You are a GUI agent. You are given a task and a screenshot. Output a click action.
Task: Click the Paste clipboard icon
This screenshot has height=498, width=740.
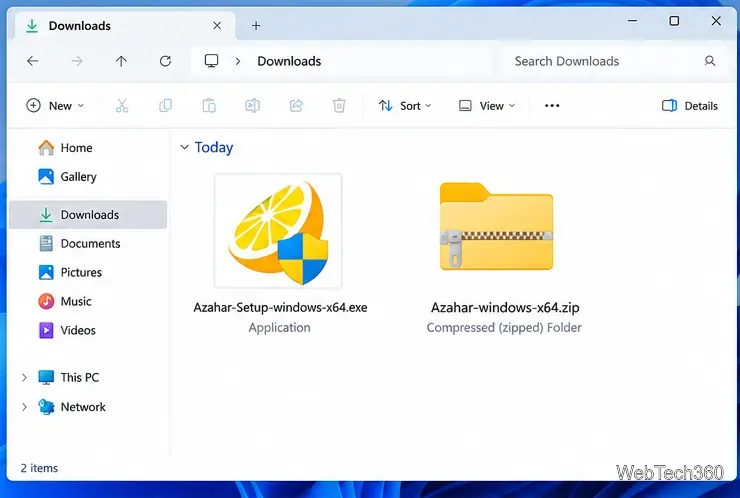pos(209,106)
